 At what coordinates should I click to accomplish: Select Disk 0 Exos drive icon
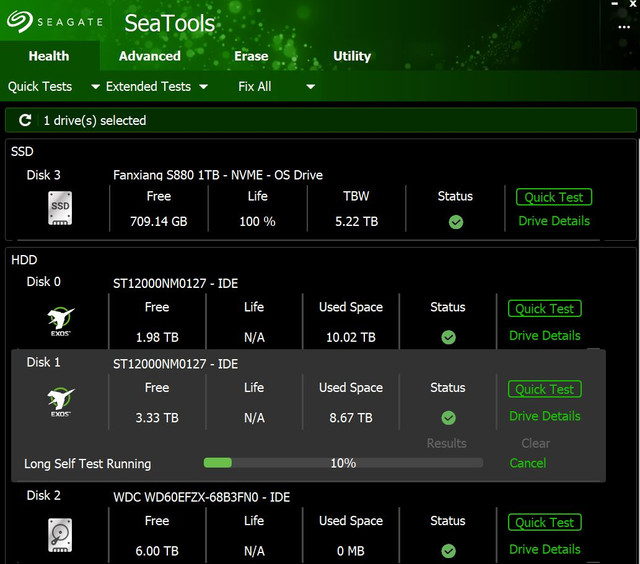[61, 319]
